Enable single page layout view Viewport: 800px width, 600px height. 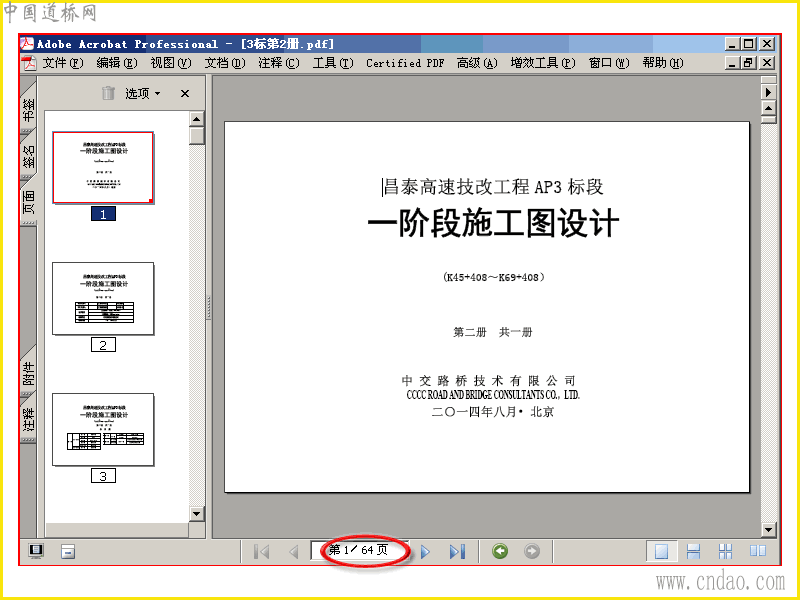[x=661, y=552]
